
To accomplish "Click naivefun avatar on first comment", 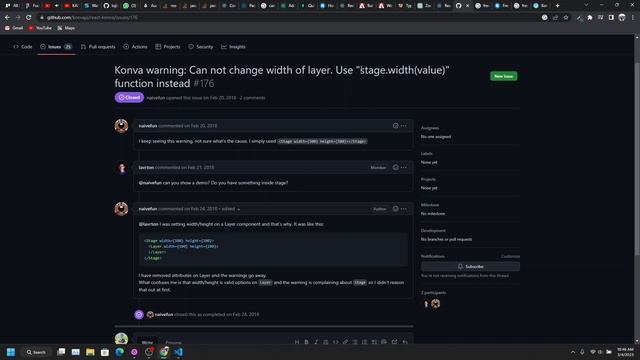I will (x=121, y=126).
